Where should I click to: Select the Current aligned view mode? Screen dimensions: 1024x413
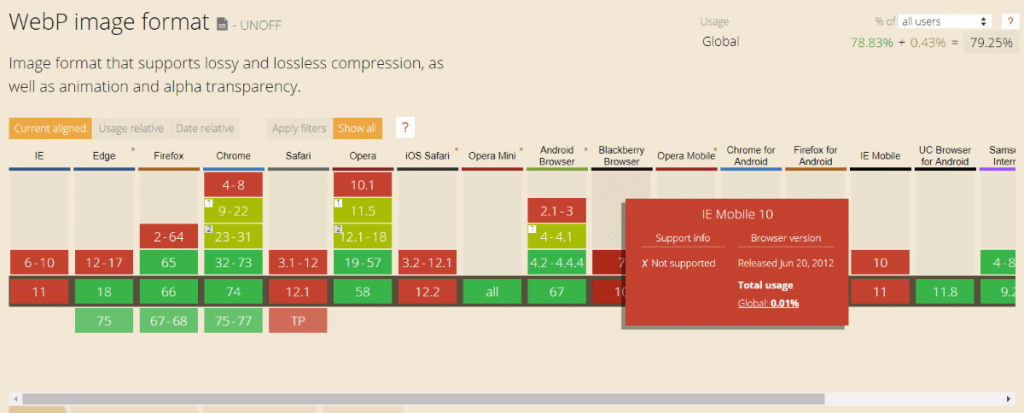click(49, 128)
